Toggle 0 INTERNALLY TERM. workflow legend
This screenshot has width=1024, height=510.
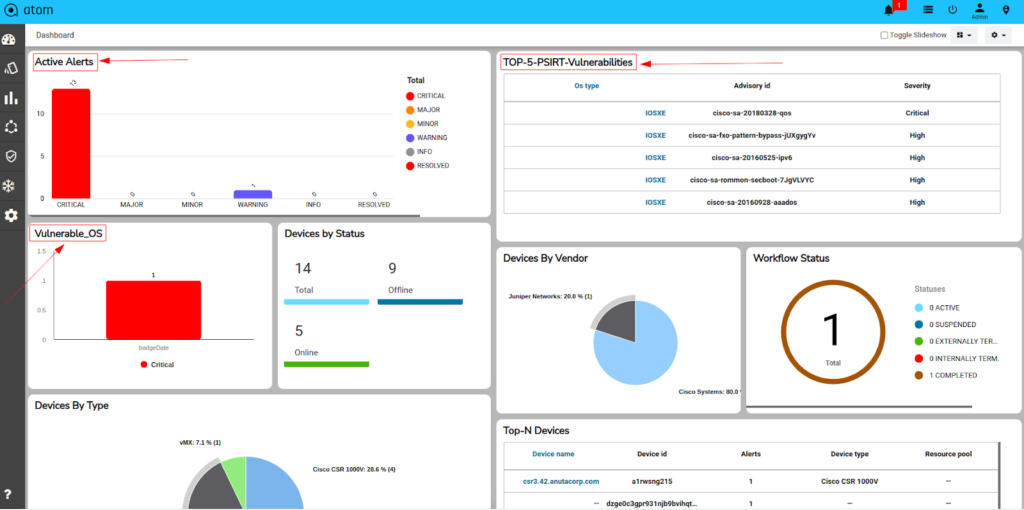pos(957,358)
